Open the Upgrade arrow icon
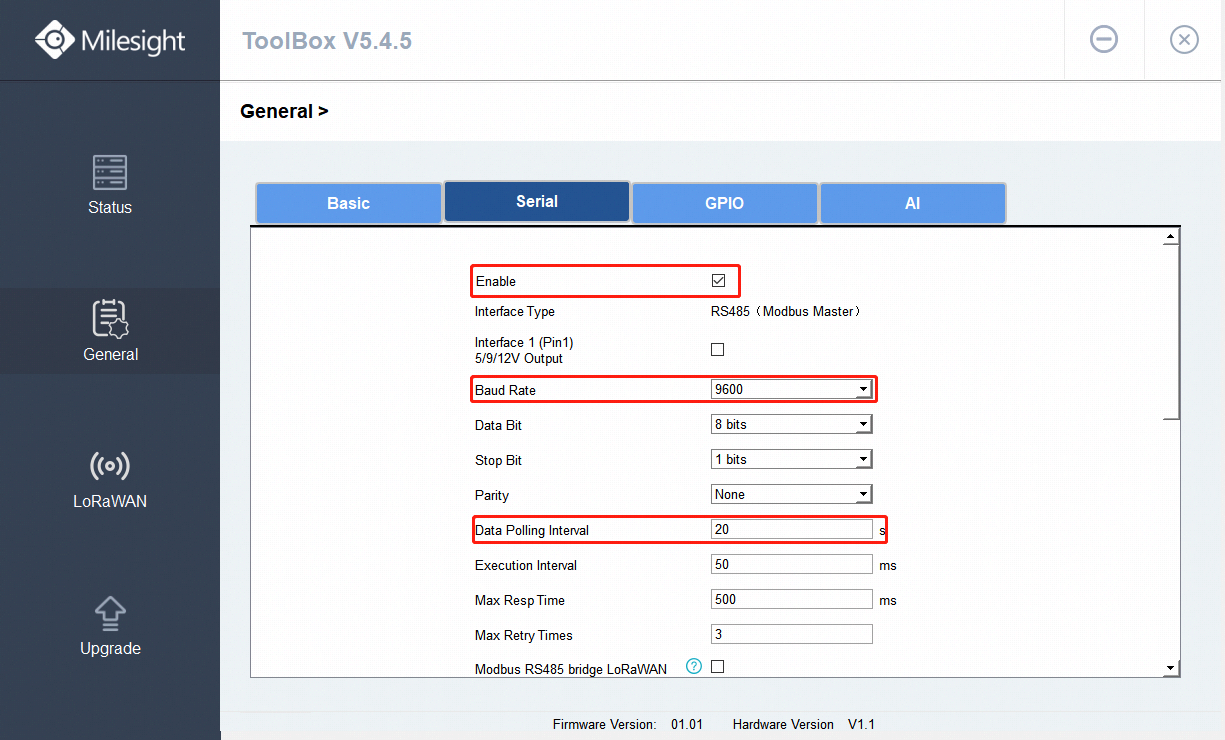The image size is (1225, 740). 110,613
